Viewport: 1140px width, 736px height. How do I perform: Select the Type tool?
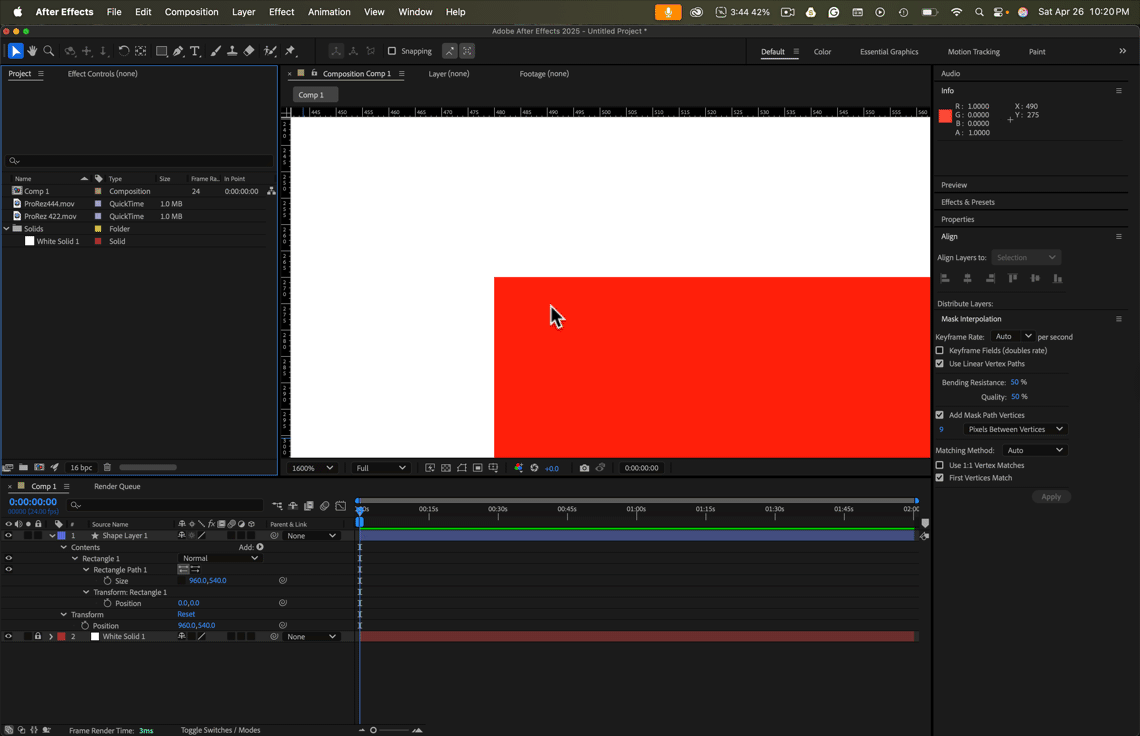[195, 51]
